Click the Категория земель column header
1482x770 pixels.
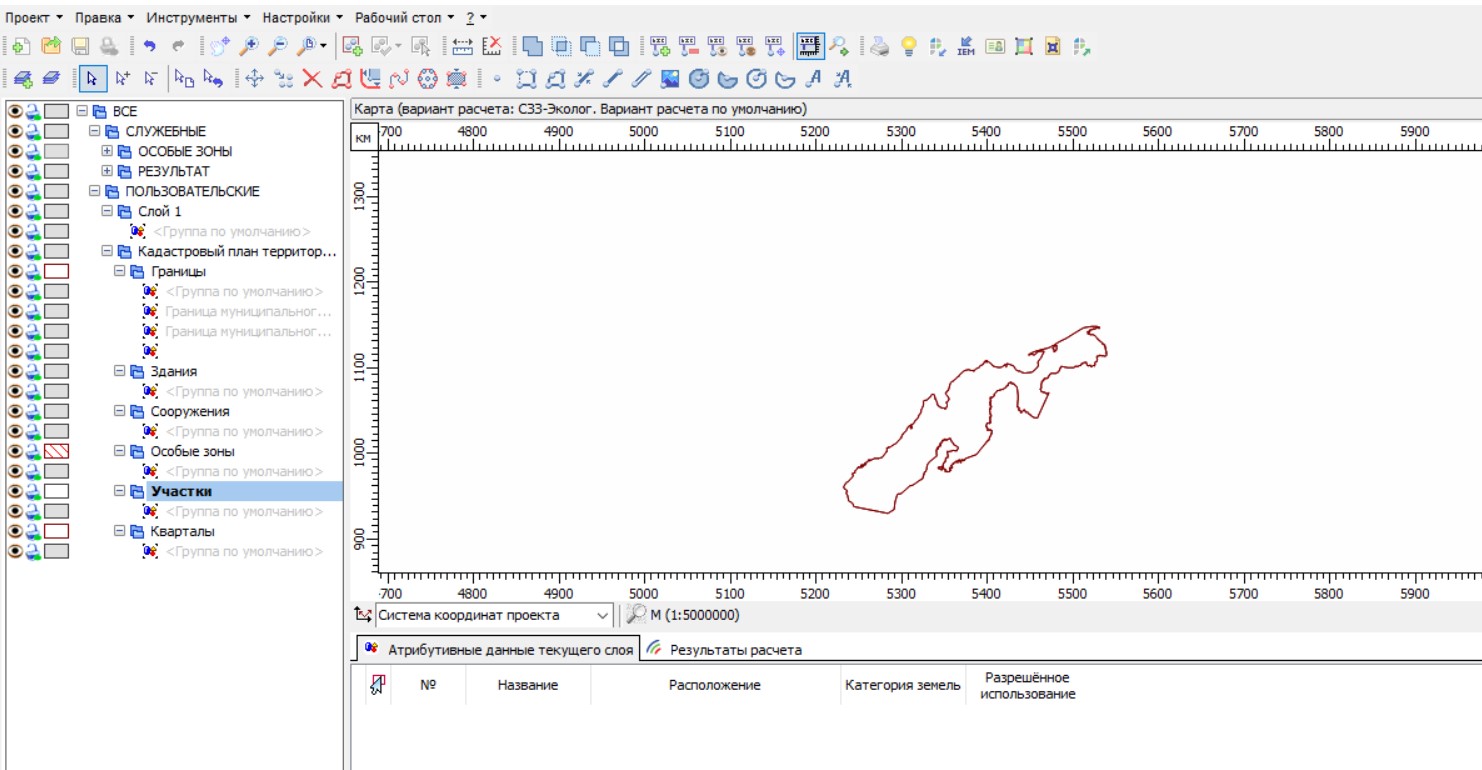point(902,685)
